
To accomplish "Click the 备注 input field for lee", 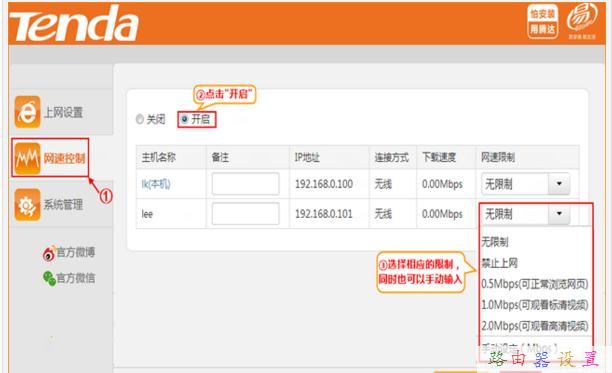I will 246,213.
